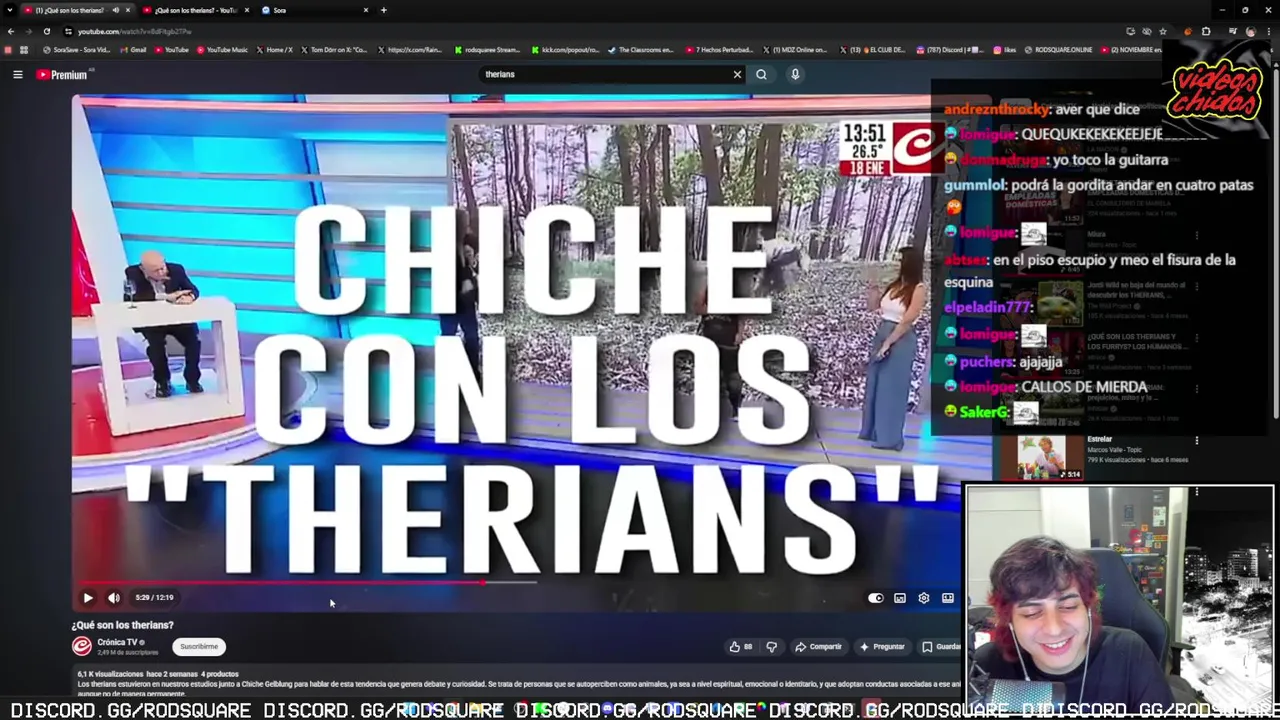Dislike the video with thumbs-down

click(x=771, y=647)
